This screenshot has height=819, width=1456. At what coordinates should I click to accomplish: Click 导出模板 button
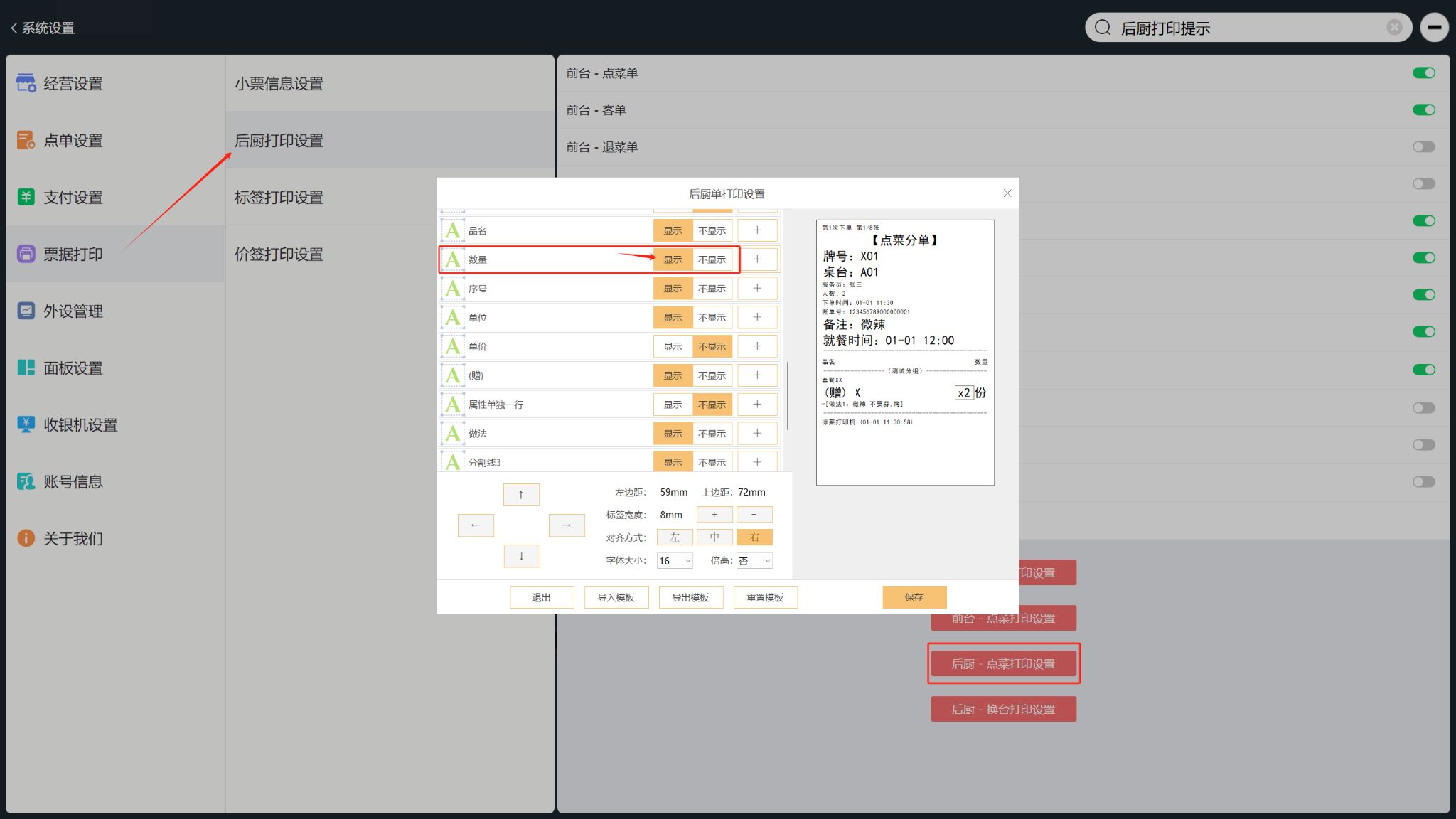[691, 597]
